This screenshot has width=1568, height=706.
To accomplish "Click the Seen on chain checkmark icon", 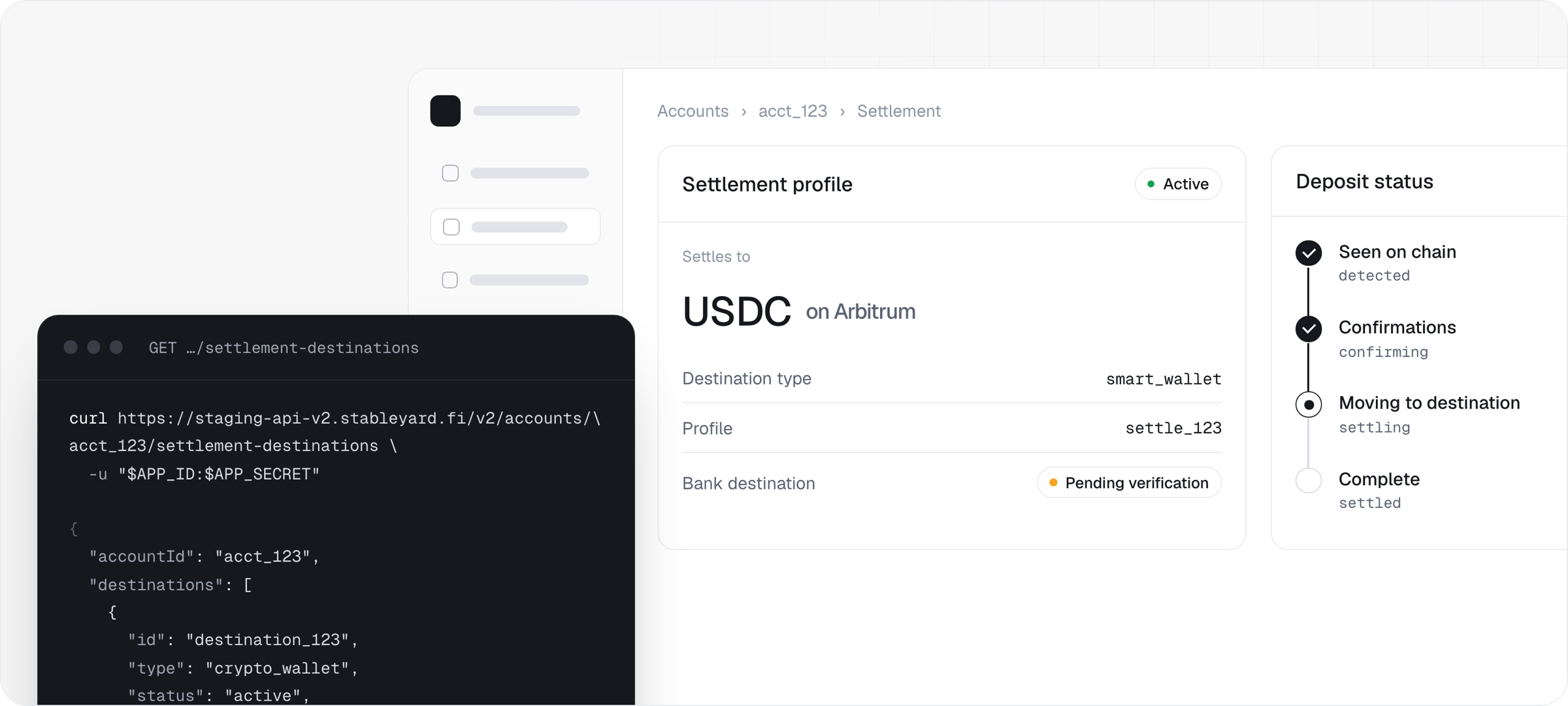I will [1309, 253].
